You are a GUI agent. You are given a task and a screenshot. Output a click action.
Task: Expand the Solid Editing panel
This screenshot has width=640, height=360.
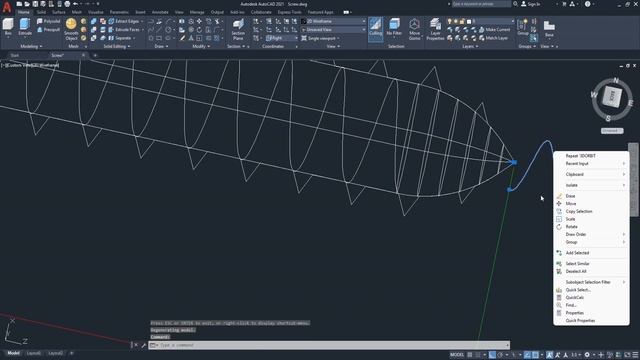point(117,47)
